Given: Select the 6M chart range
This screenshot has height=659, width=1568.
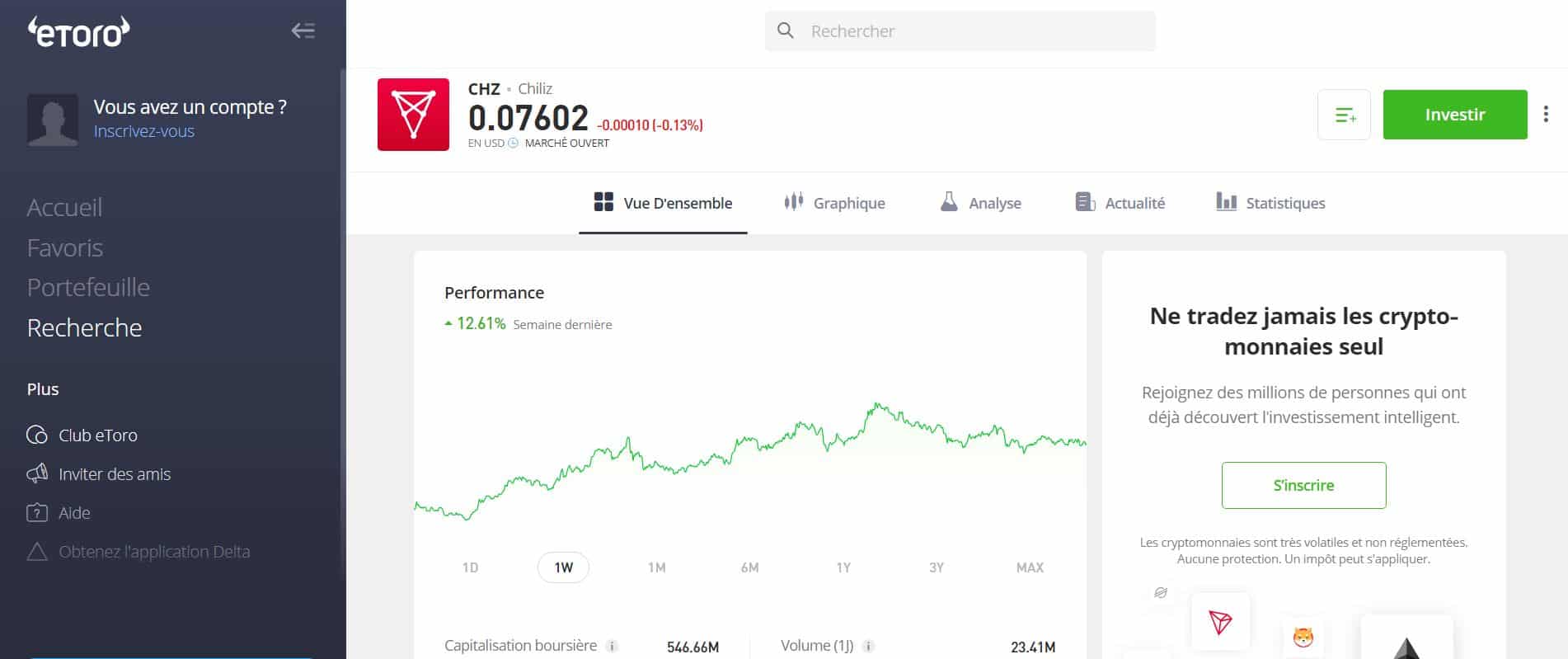Looking at the screenshot, I should (749, 567).
